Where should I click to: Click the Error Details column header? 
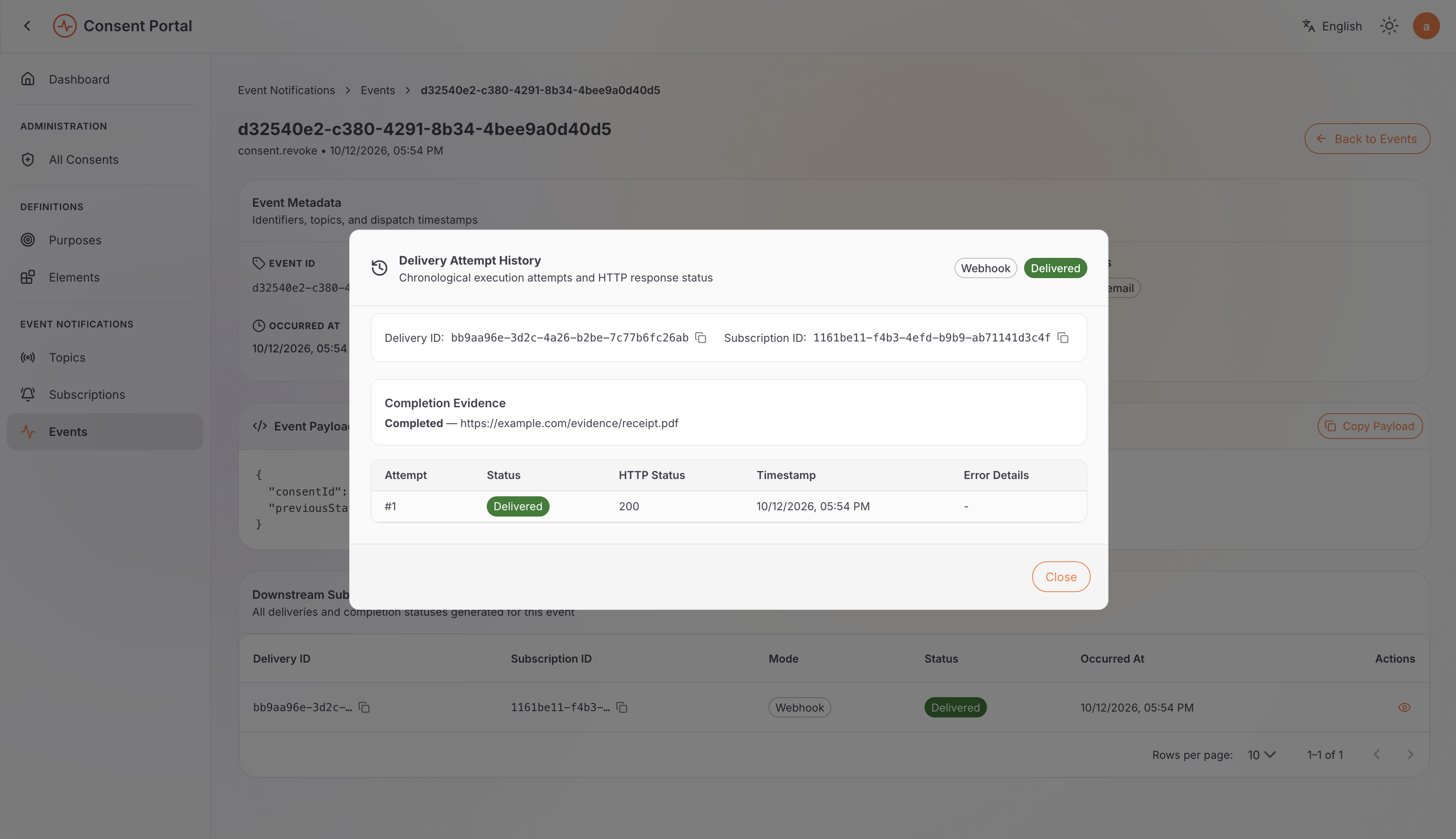coord(996,475)
